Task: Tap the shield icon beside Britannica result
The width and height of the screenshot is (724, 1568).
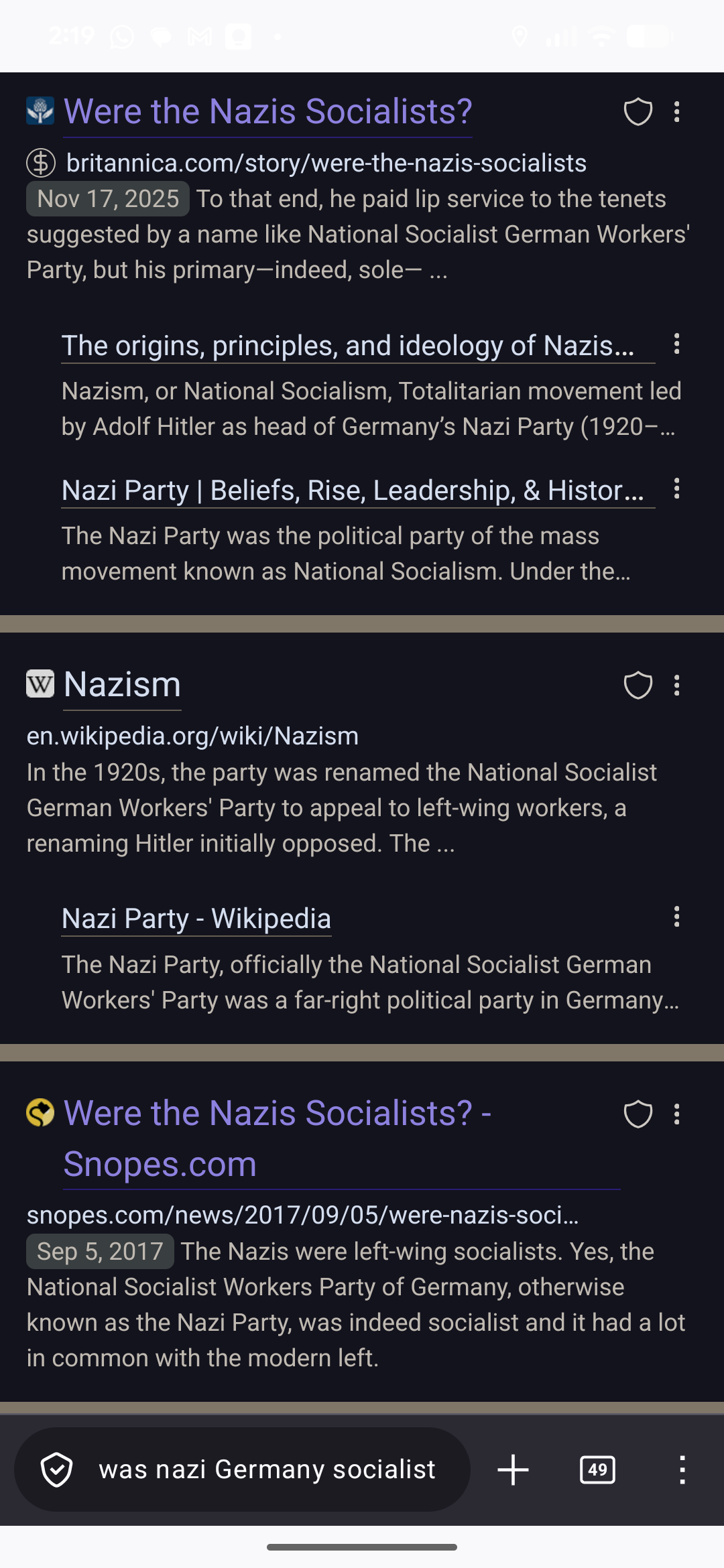Action: pyautogui.click(x=638, y=112)
